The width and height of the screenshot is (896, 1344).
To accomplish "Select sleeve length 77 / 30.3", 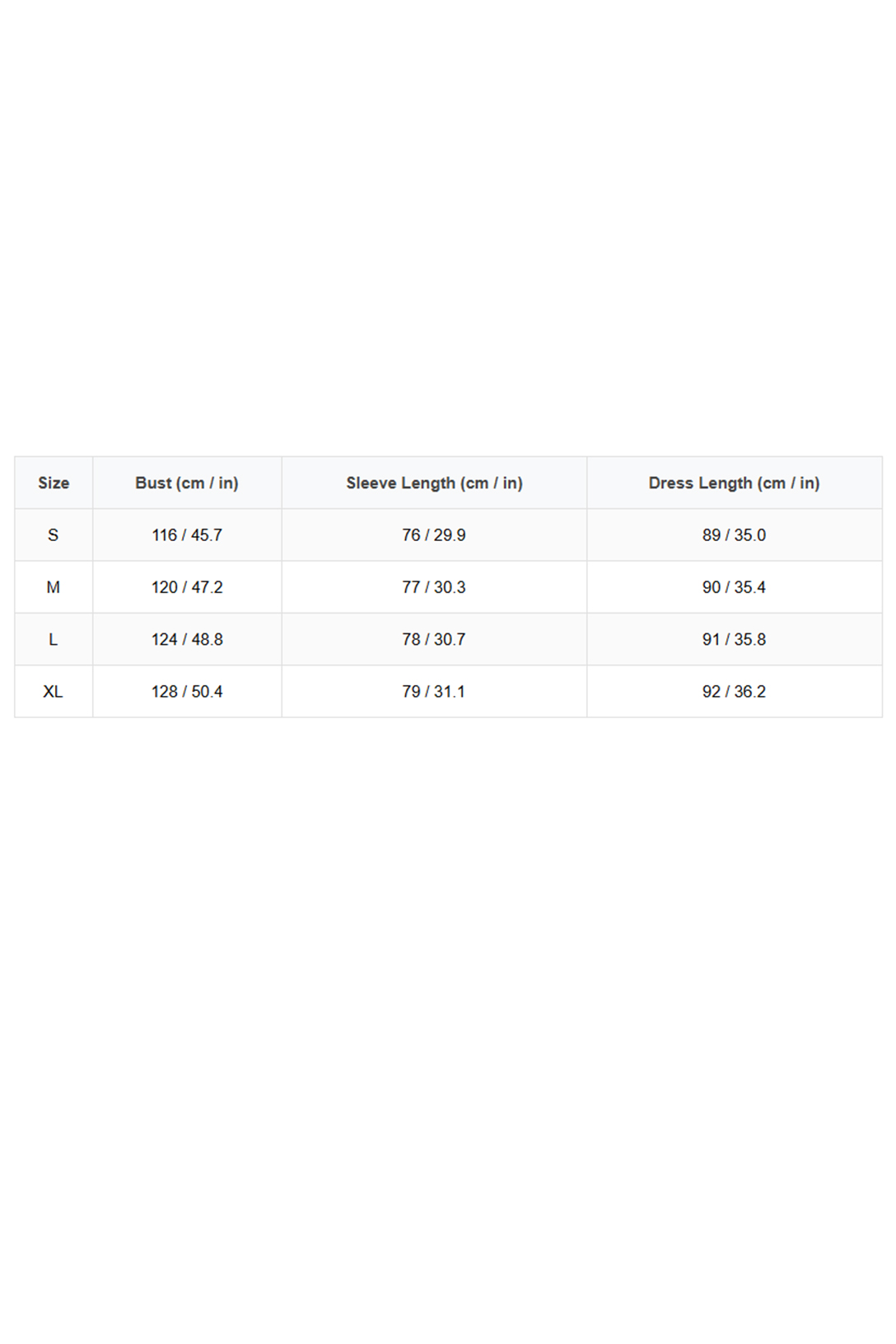I will pyautogui.click(x=434, y=587).
